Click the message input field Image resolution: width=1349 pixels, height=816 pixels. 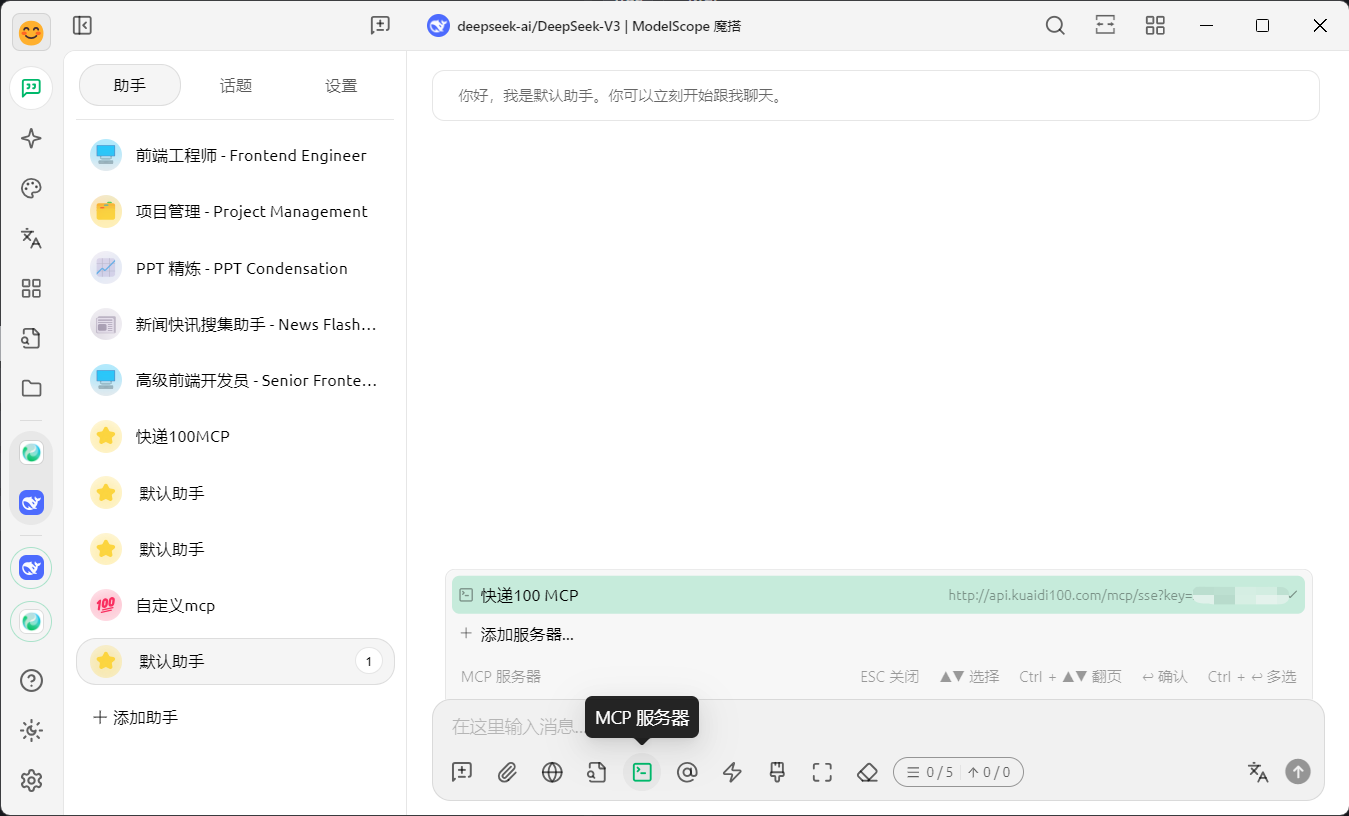(878, 727)
